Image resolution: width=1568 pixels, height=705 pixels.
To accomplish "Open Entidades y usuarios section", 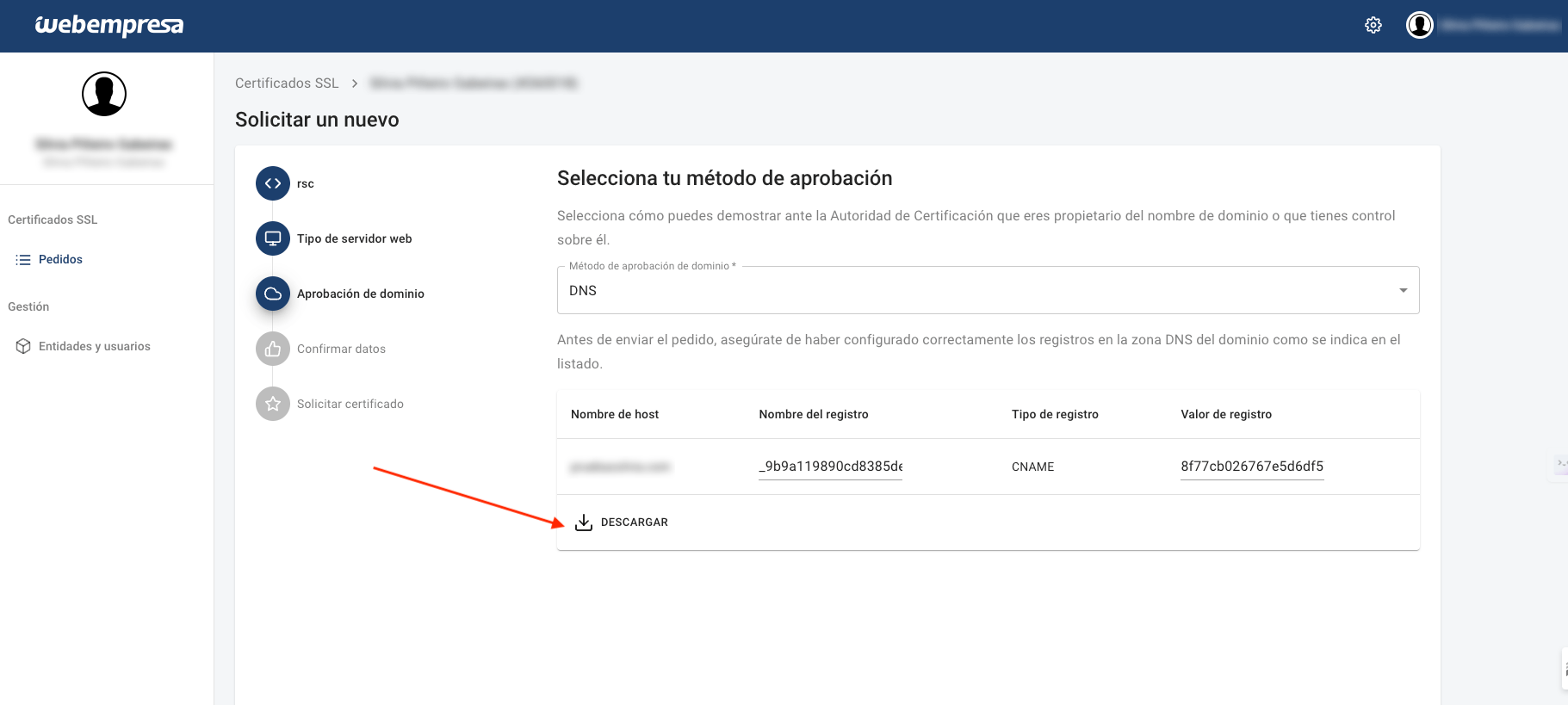I will click(x=95, y=346).
